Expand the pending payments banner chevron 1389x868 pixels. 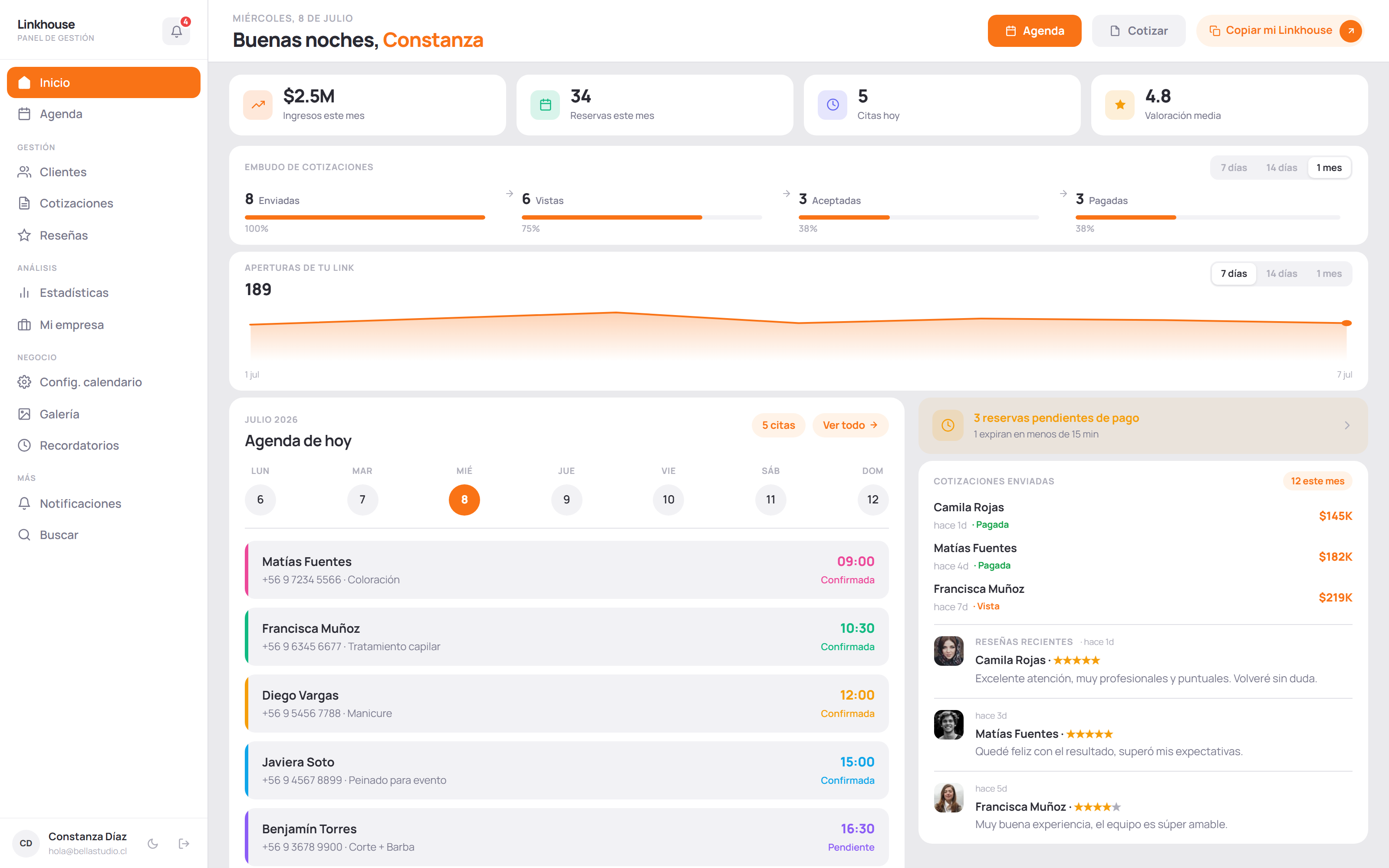[x=1347, y=425]
